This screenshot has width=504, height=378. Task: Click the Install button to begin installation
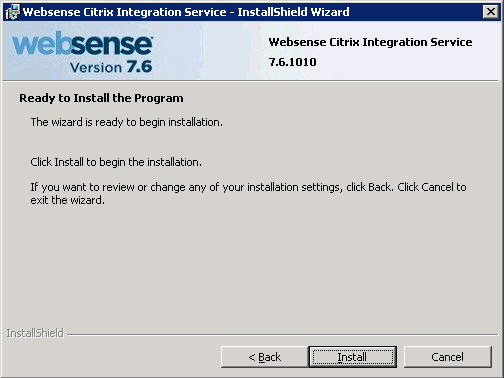(353, 357)
